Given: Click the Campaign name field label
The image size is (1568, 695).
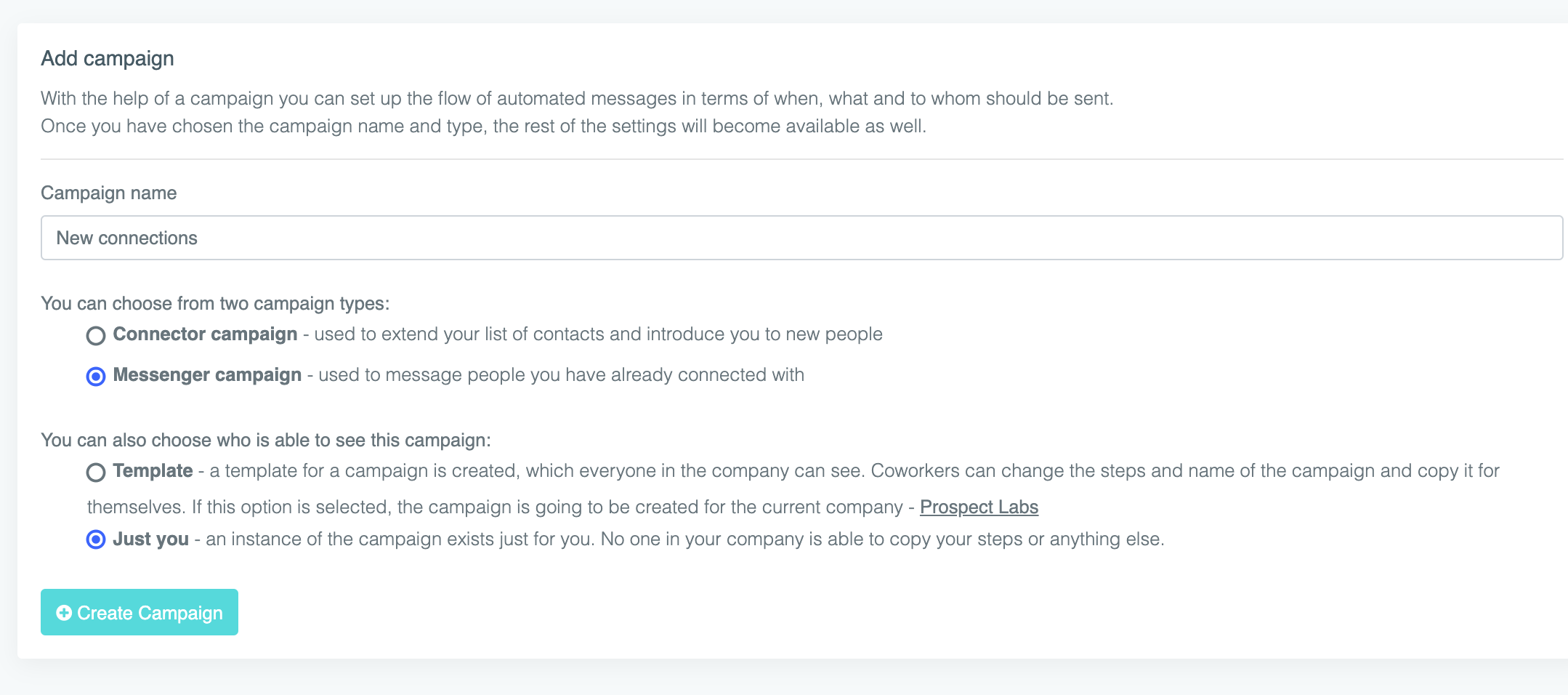Looking at the screenshot, I should point(109,193).
